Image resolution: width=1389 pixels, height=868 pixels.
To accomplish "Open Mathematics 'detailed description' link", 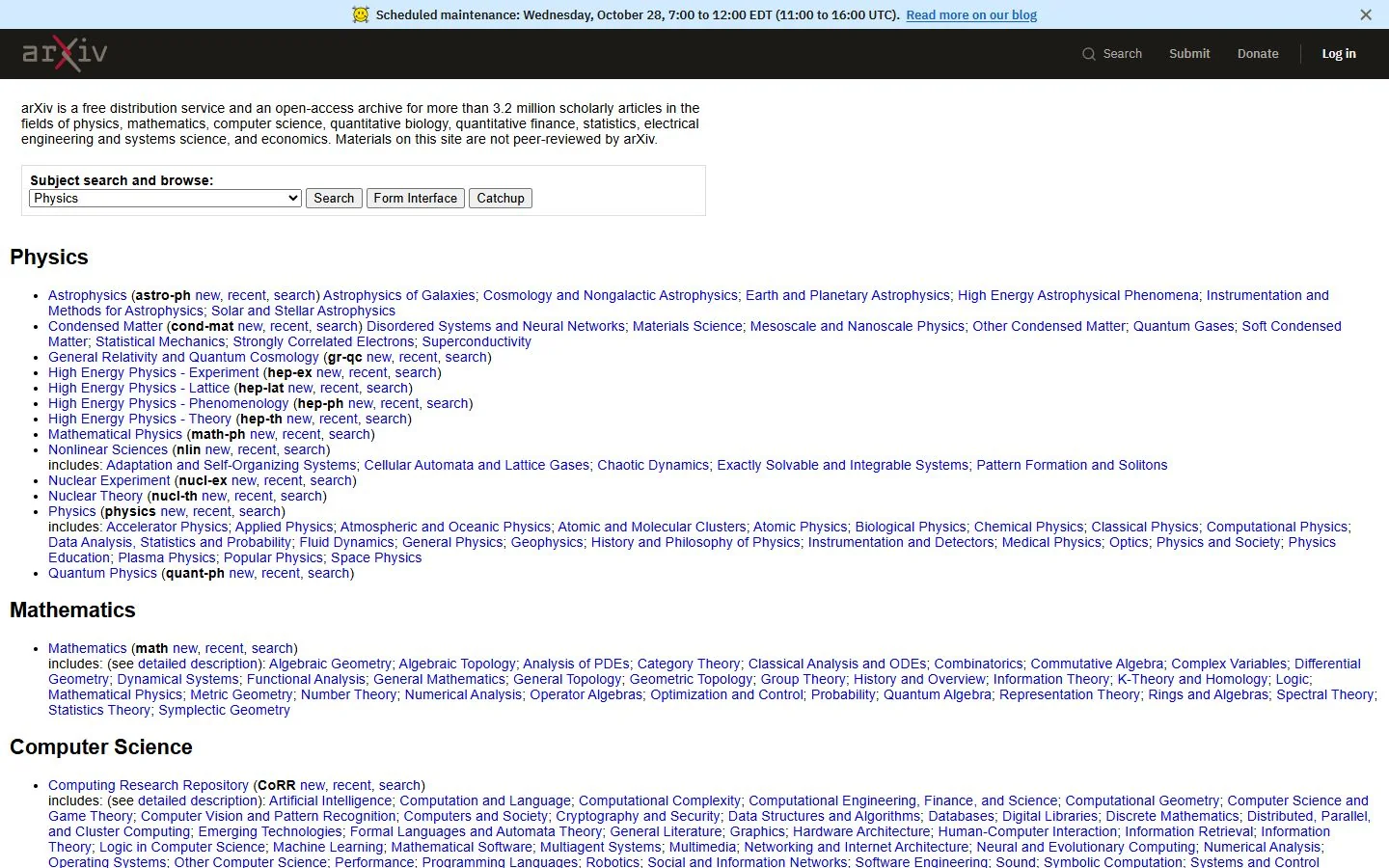I will pos(198,664).
